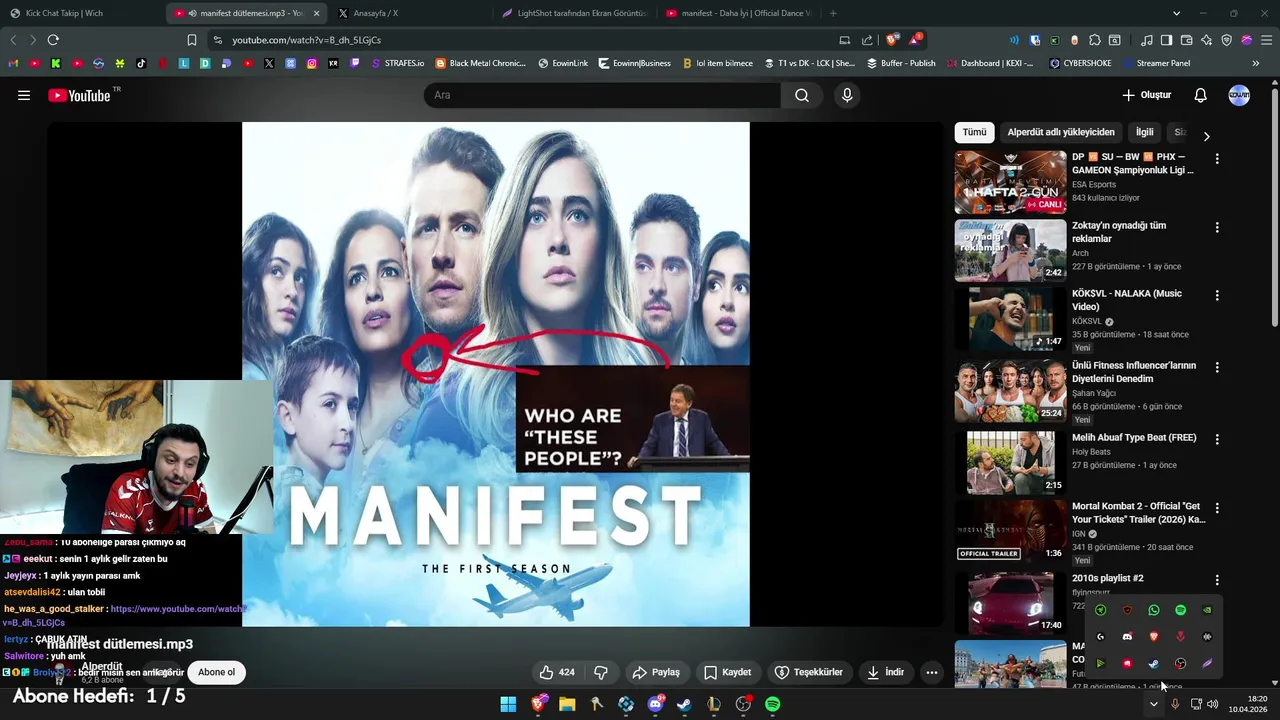The height and width of the screenshot is (720, 1280).
Task: Open options for 2010s playlist #2
Action: (x=1217, y=580)
